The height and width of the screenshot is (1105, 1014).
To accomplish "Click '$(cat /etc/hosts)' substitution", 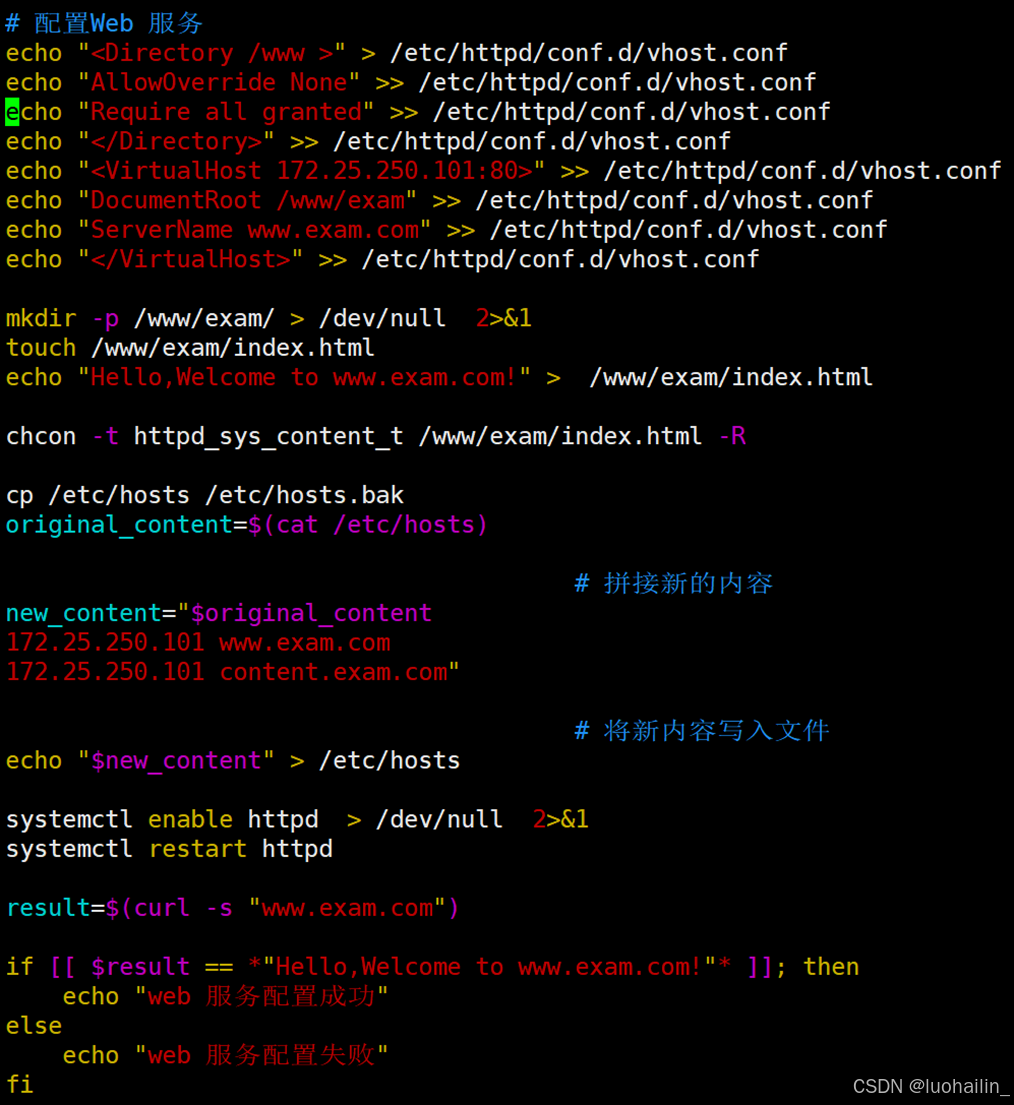I will pos(367,525).
